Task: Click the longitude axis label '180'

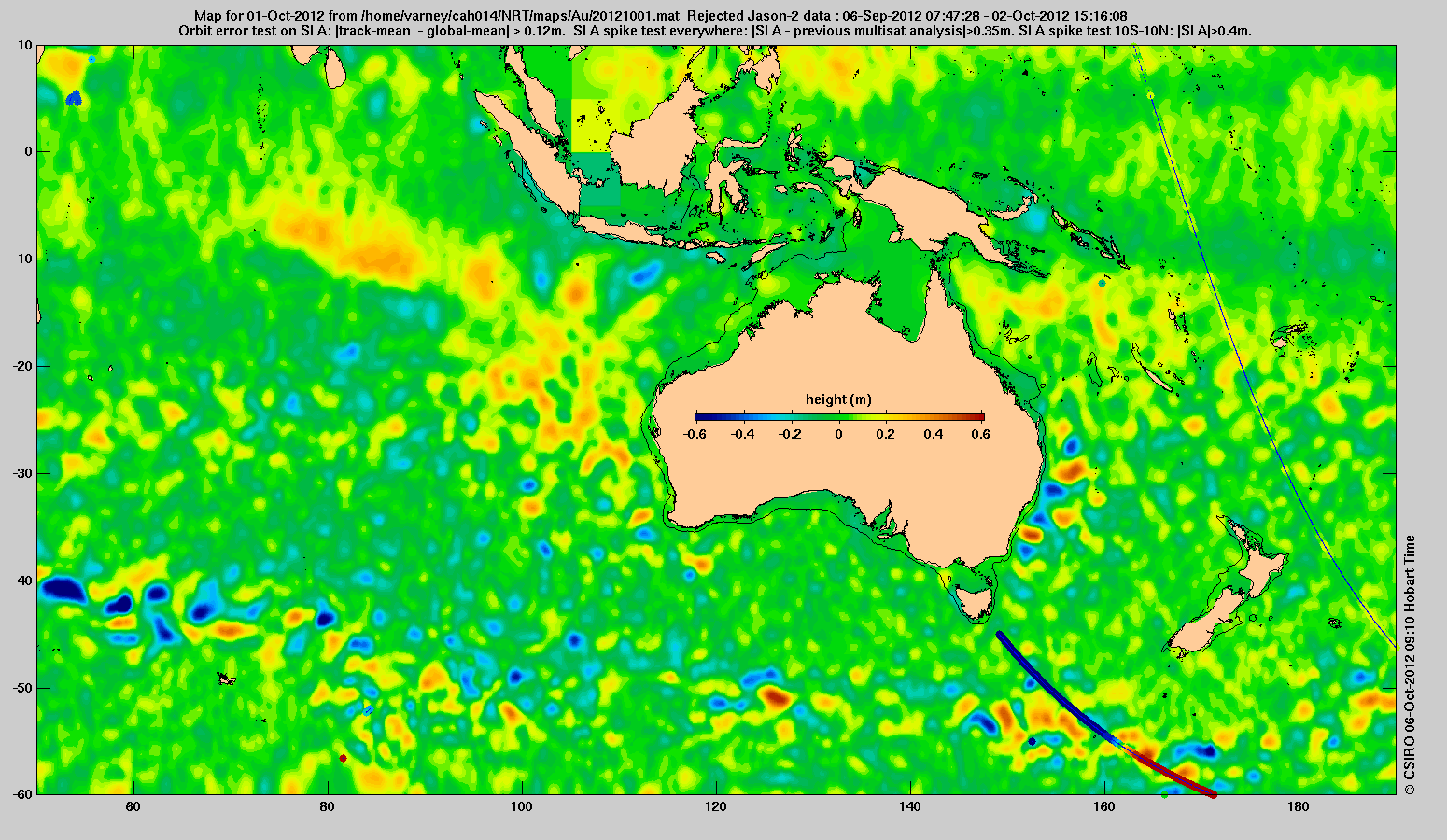Action: point(1299,806)
